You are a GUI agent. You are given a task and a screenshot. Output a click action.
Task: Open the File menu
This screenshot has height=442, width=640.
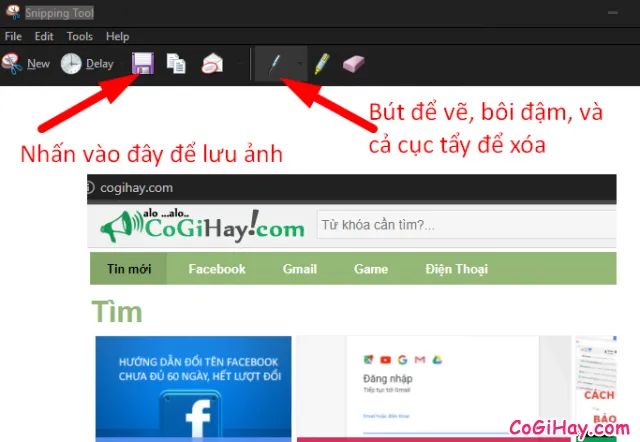click(x=13, y=36)
